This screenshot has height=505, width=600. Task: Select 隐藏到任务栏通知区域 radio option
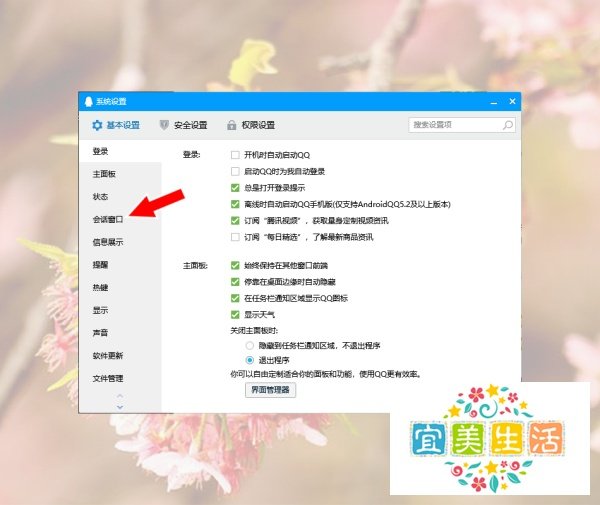pyautogui.click(x=249, y=346)
